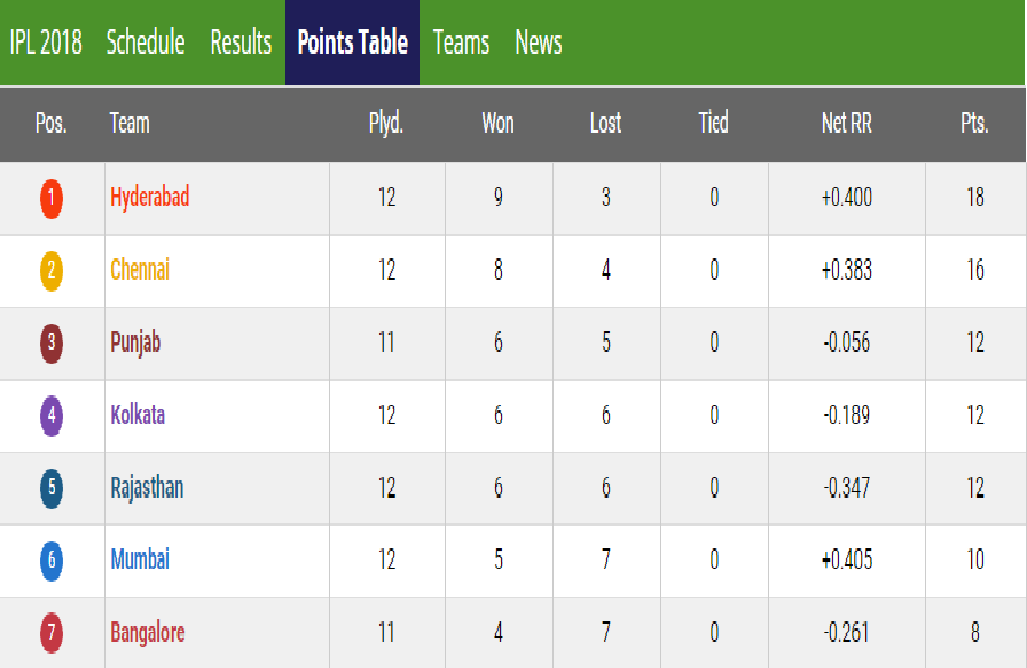Open the News tab
1027x668 pixels.
click(538, 43)
